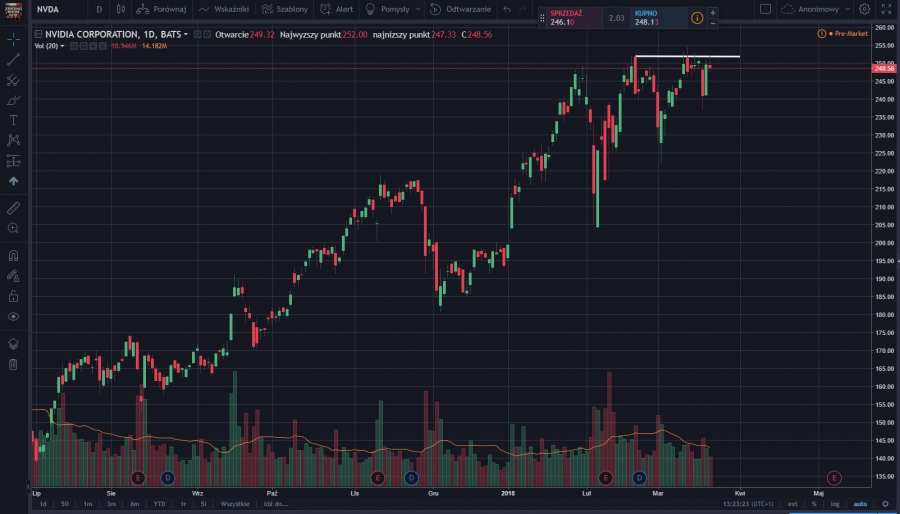Open the Anonimowy layout dropdown
Screen dimensions: 900x514
click(815, 9)
